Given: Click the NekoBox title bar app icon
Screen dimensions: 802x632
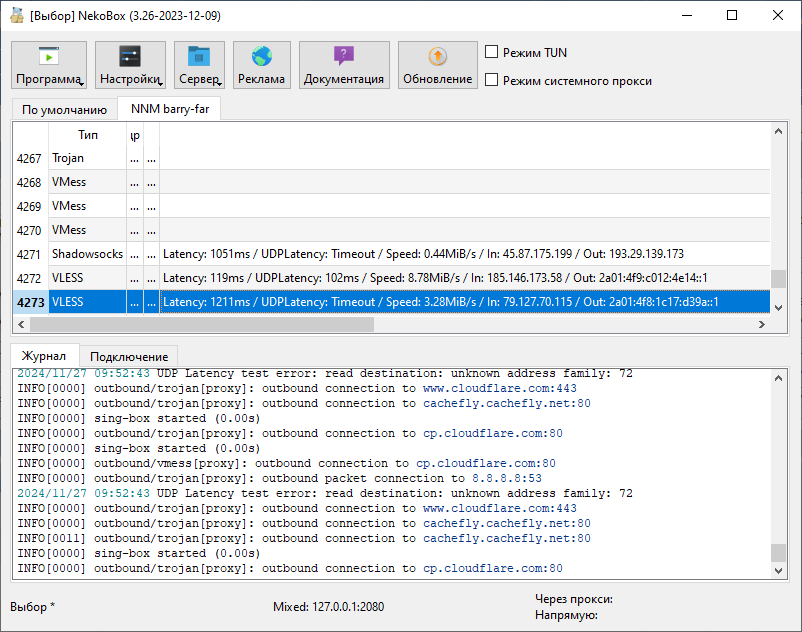Looking at the screenshot, I should [x=16, y=15].
